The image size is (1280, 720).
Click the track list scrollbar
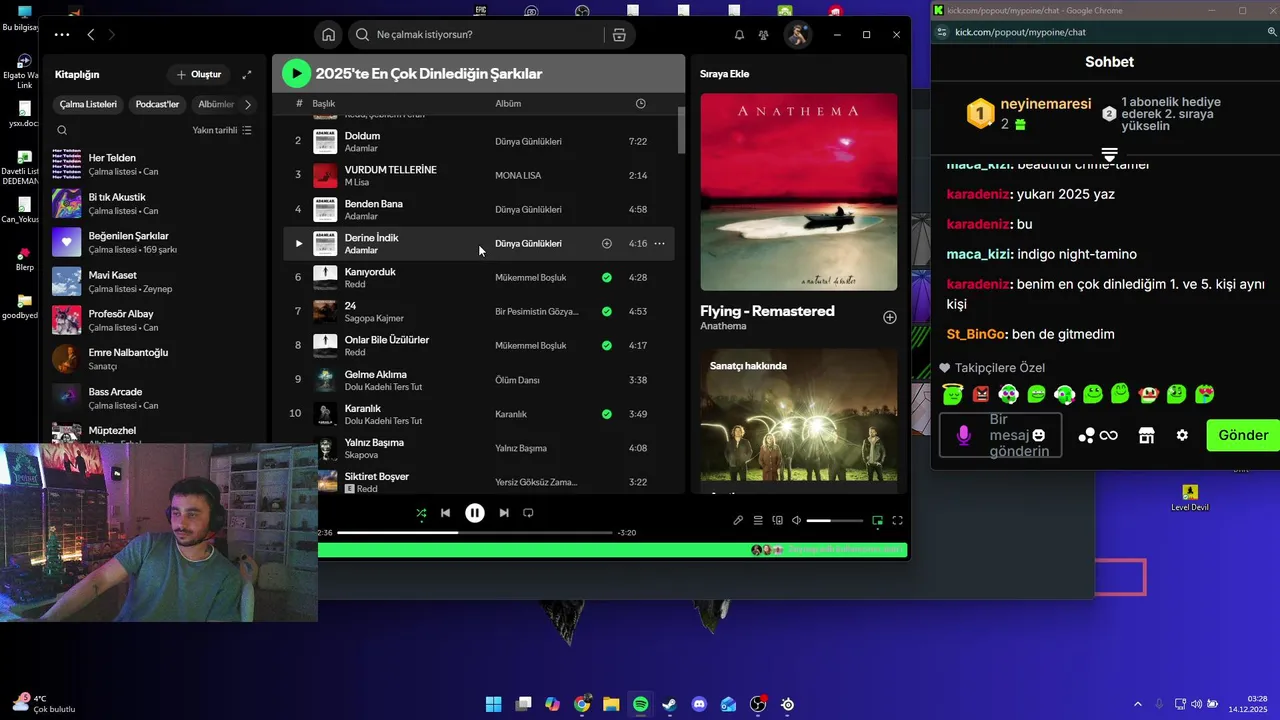click(x=682, y=130)
